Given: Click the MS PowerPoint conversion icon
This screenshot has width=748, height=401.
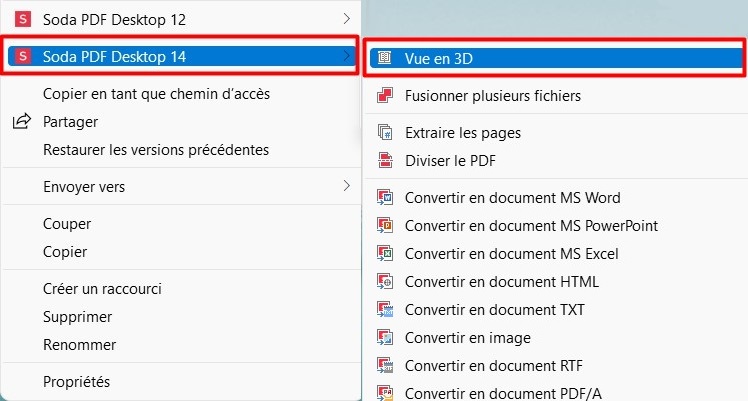Looking at the screenshot, I should (384, 225).
